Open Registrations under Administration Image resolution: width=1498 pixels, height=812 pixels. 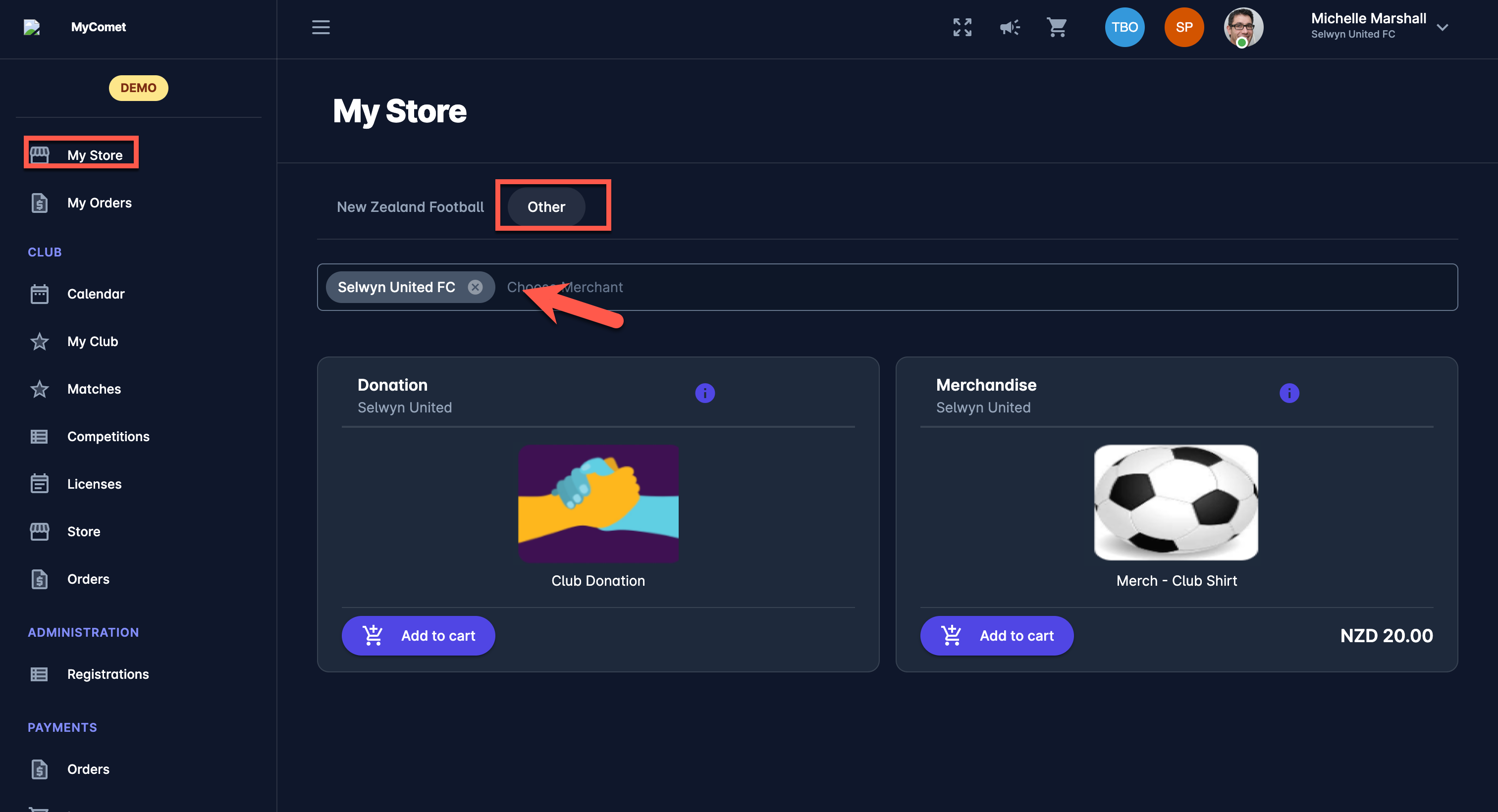(107, 674)
